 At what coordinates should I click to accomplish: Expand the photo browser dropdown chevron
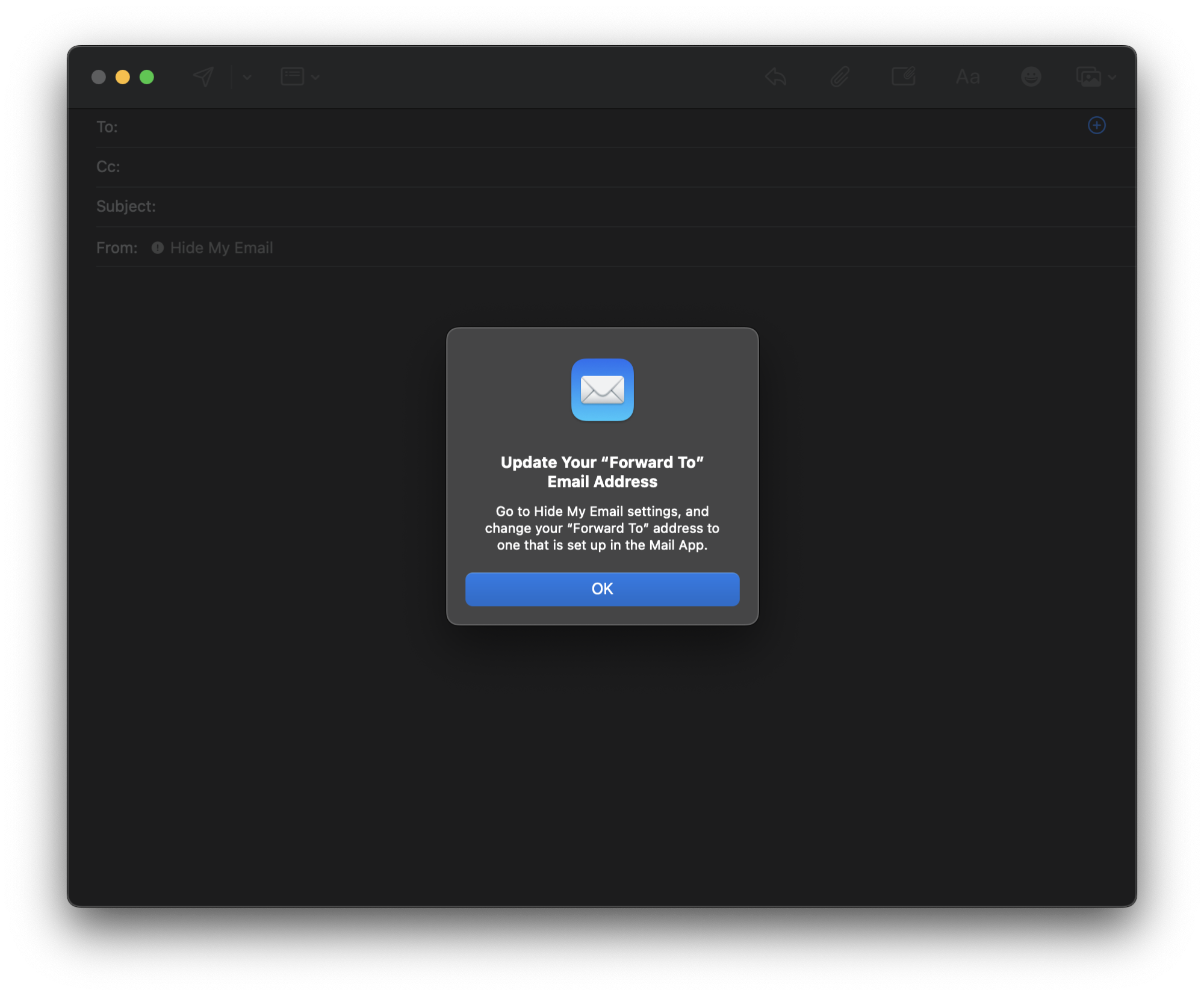(1112, 77)
